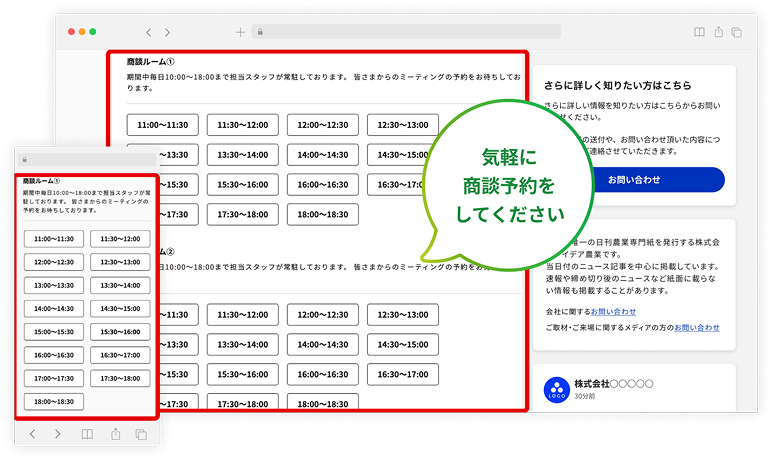772x460 pixels.
Task: Tap the share icon in the mobile bottom bar
Action: [115, 433]
